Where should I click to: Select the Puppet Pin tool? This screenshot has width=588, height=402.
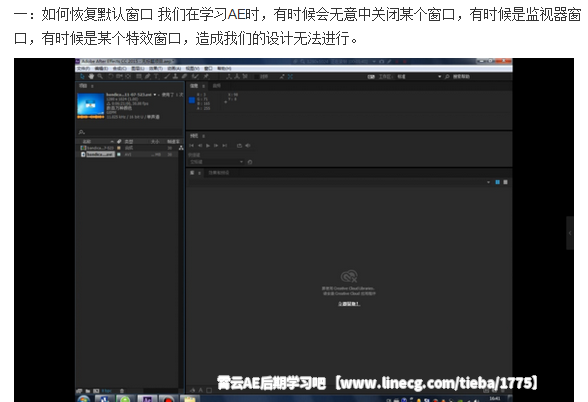206,76
